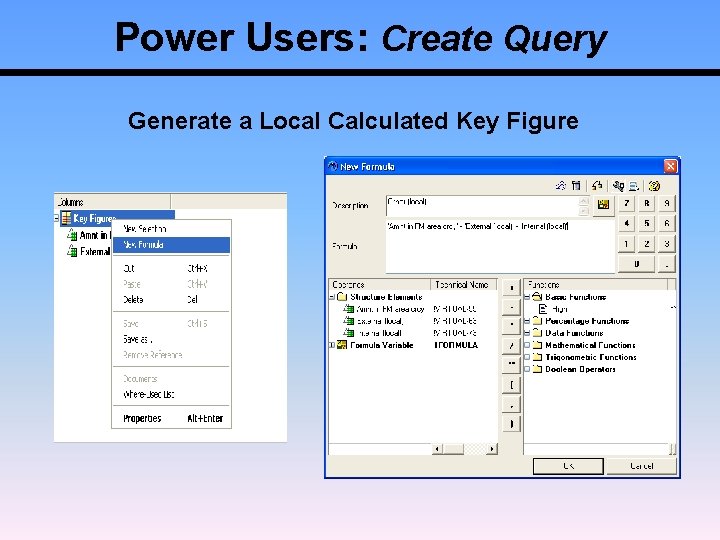
Task: Expand the Mathematical Functions folder
Action: [x=527, y=345]
